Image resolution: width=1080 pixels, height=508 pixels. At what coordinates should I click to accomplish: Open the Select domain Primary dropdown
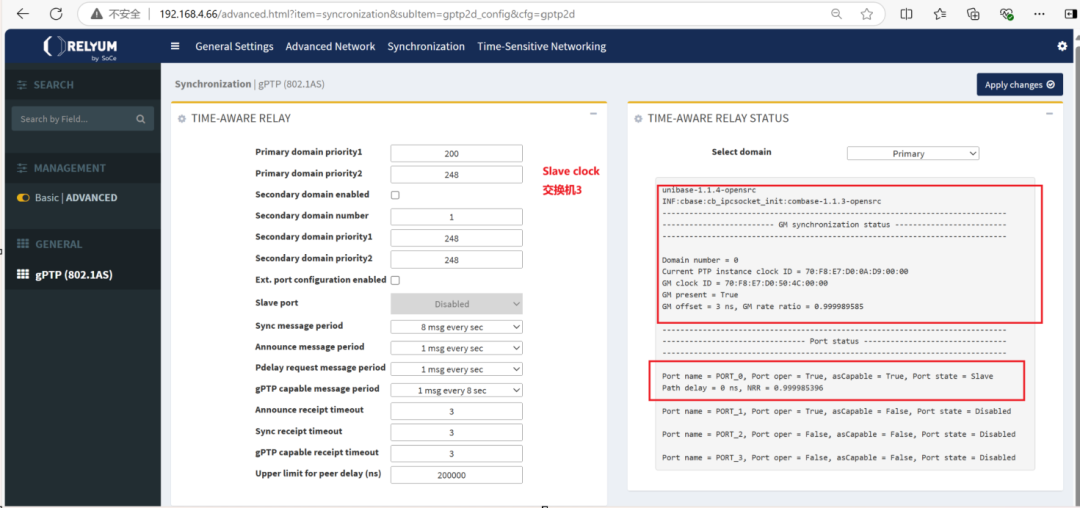912,154
